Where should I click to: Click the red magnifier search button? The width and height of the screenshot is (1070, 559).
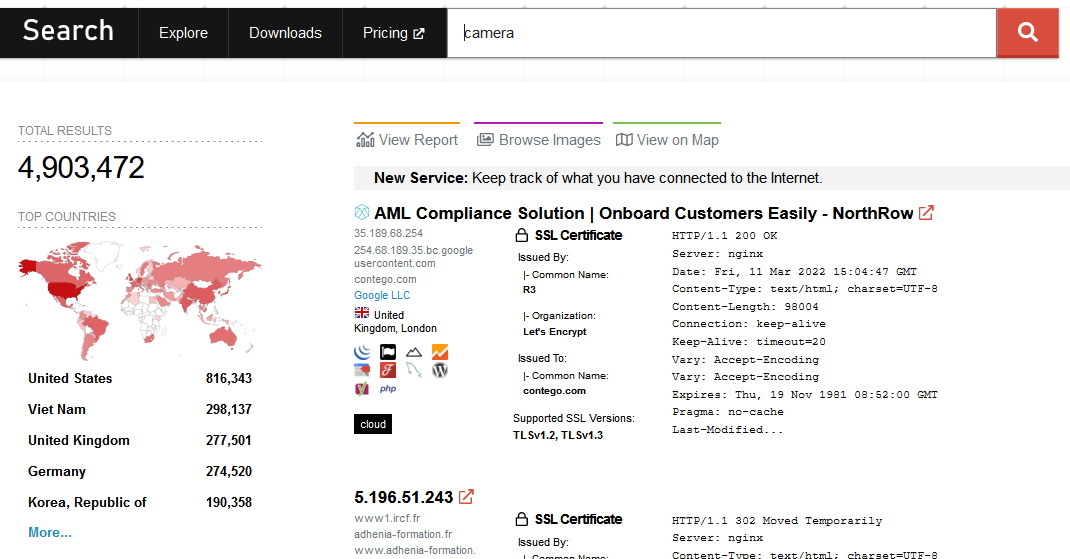[1027, 33]
